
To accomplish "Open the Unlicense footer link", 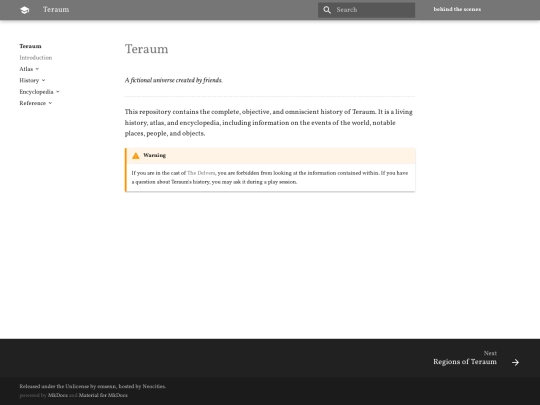I will [x=77, y=386].
